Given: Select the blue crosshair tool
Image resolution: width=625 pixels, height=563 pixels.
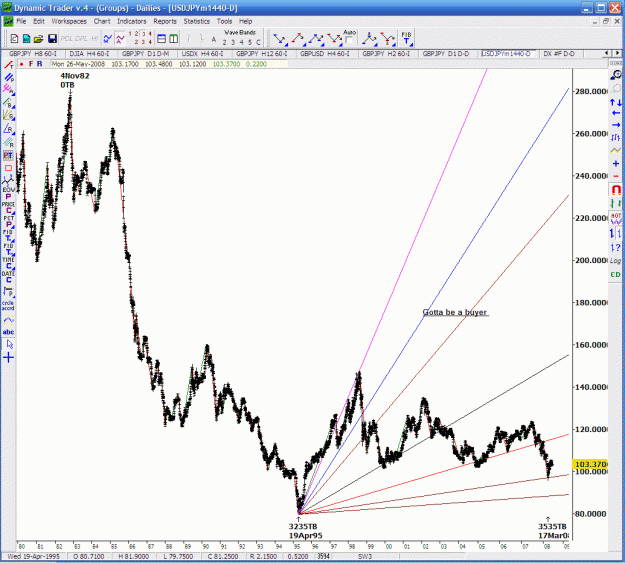Looking at the screenshot, I should [8, 358].
